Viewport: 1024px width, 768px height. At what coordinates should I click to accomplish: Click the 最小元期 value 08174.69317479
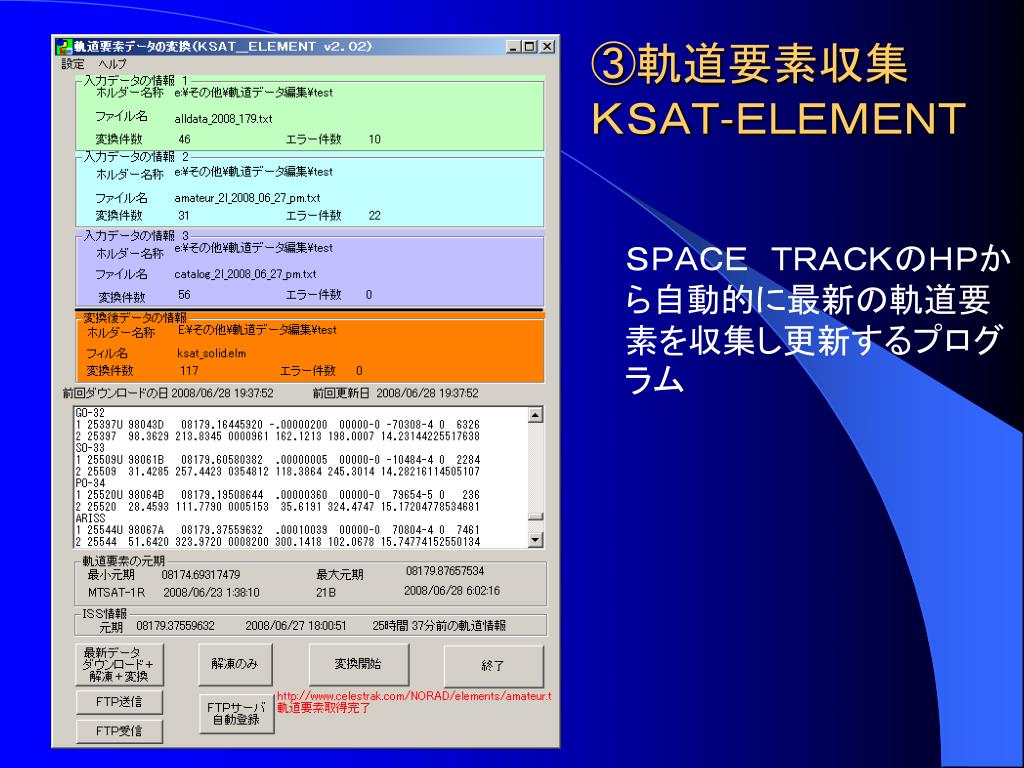point(200,575)
